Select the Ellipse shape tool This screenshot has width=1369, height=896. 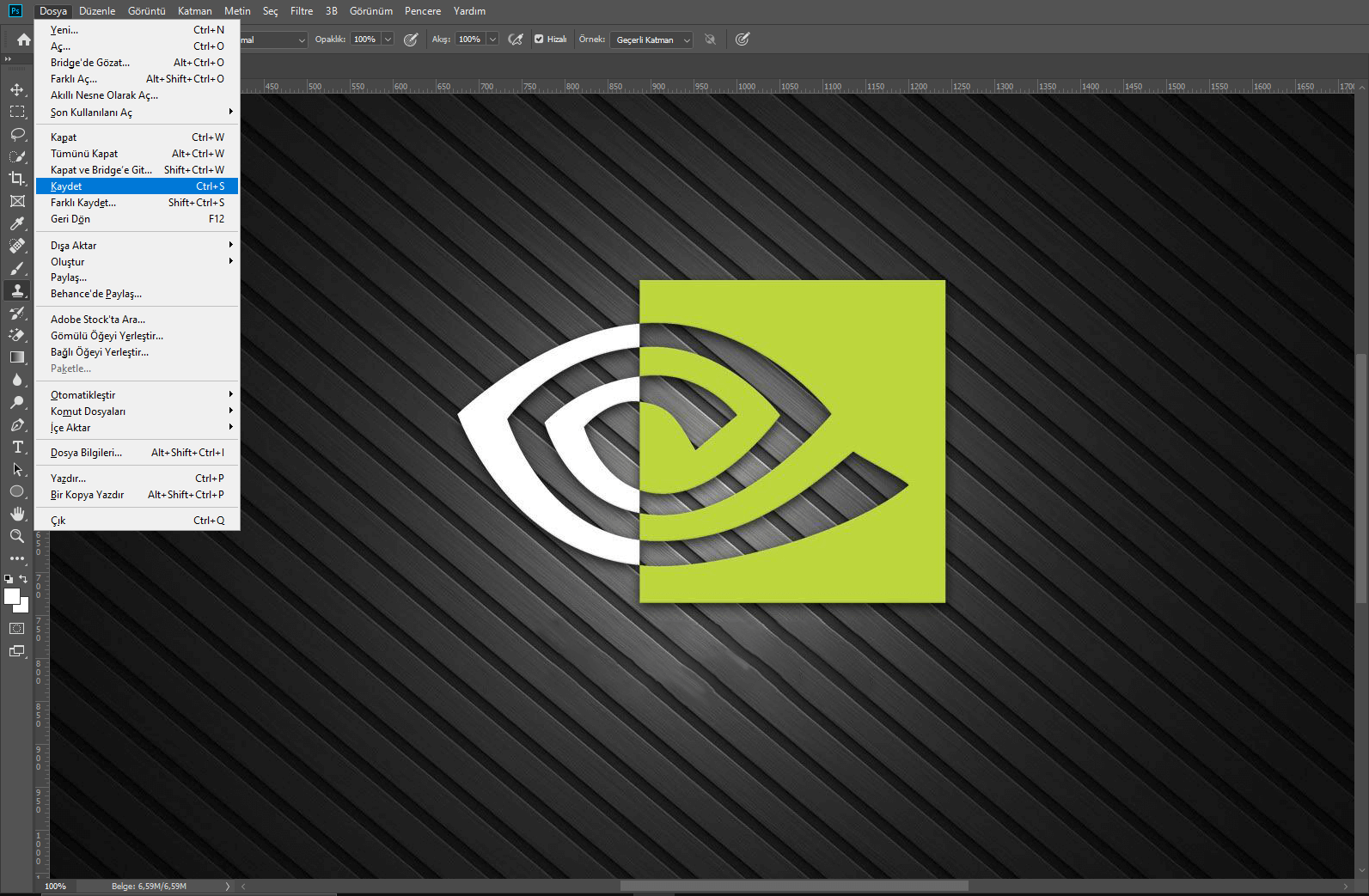tap(17, 491)
